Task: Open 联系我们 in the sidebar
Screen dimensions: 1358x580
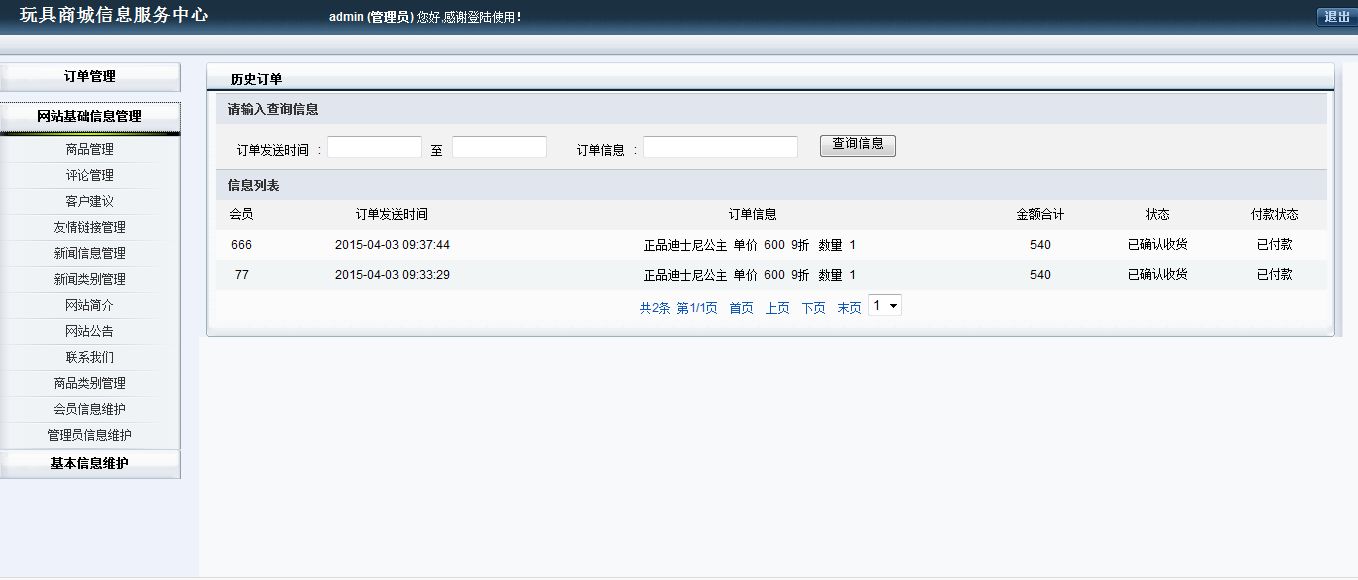Action: [x=90, y=357]
